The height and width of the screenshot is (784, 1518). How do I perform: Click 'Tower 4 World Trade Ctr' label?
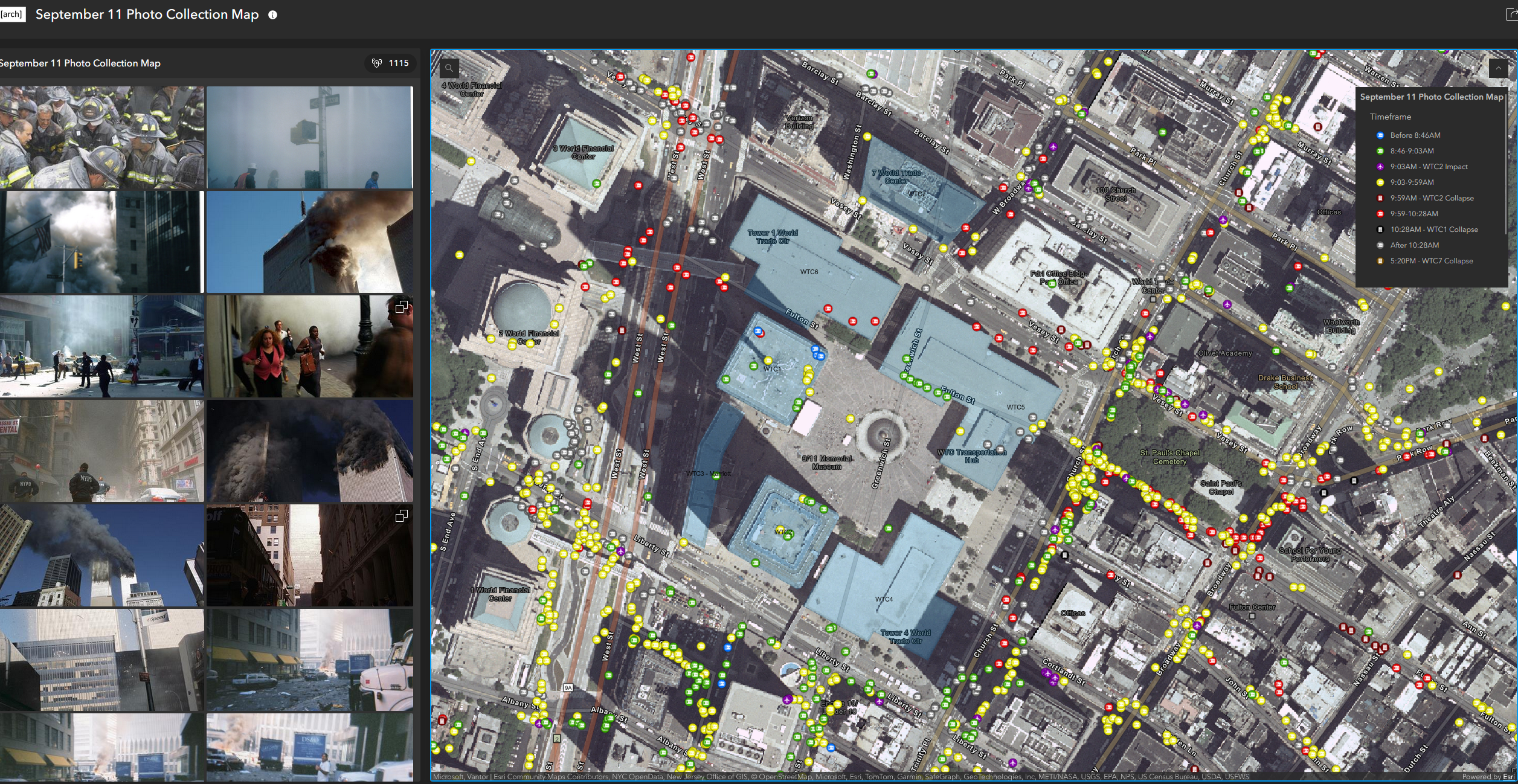905,637
